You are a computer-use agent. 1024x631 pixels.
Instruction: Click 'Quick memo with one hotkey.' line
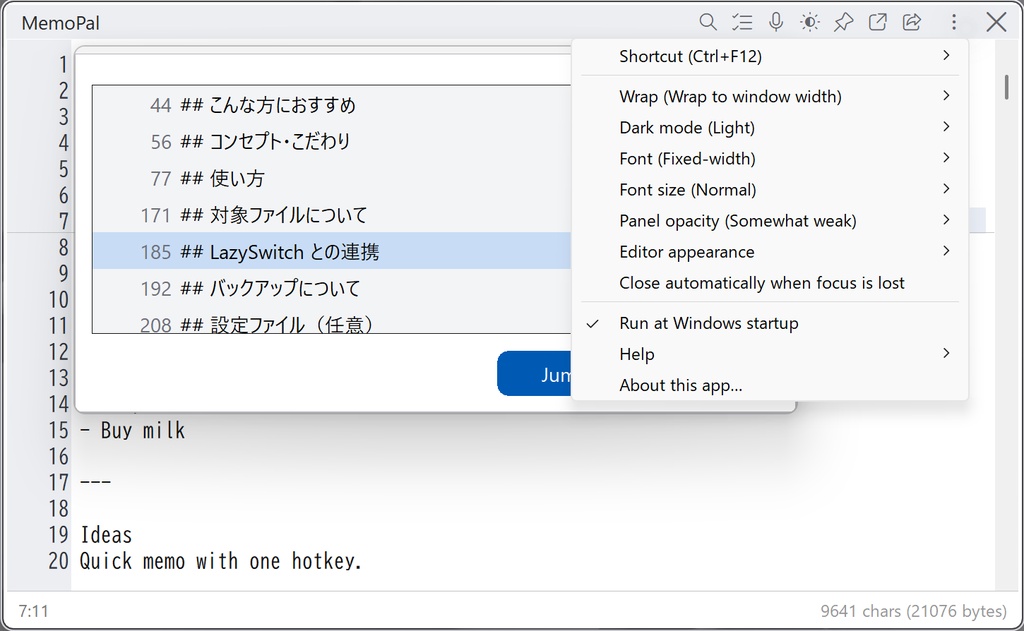coord(221,561)
